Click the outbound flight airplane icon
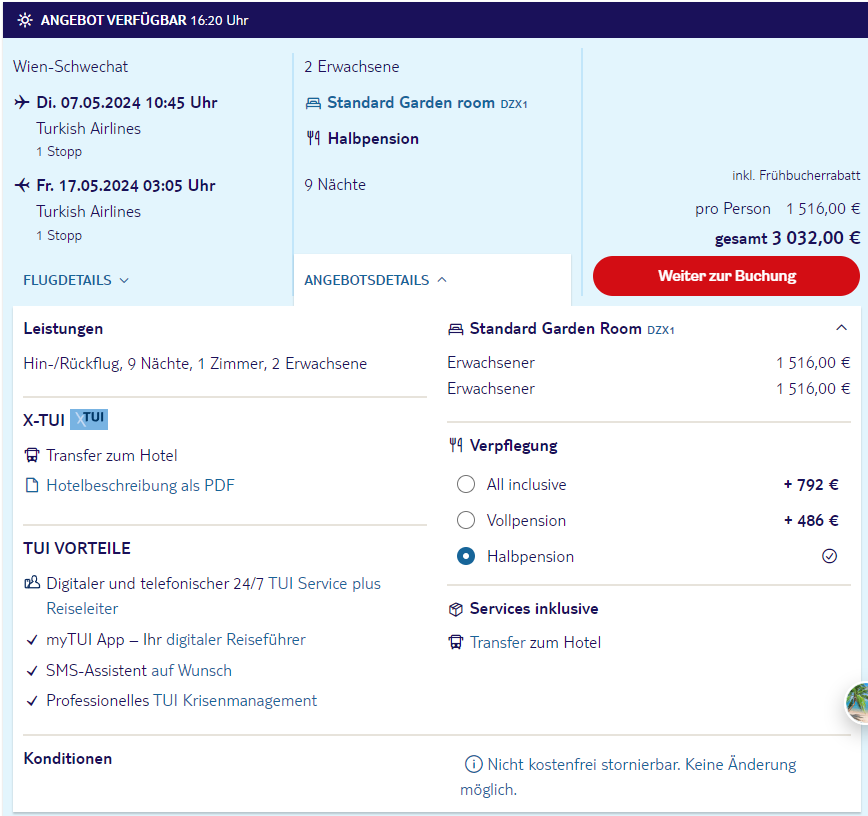 22,102
